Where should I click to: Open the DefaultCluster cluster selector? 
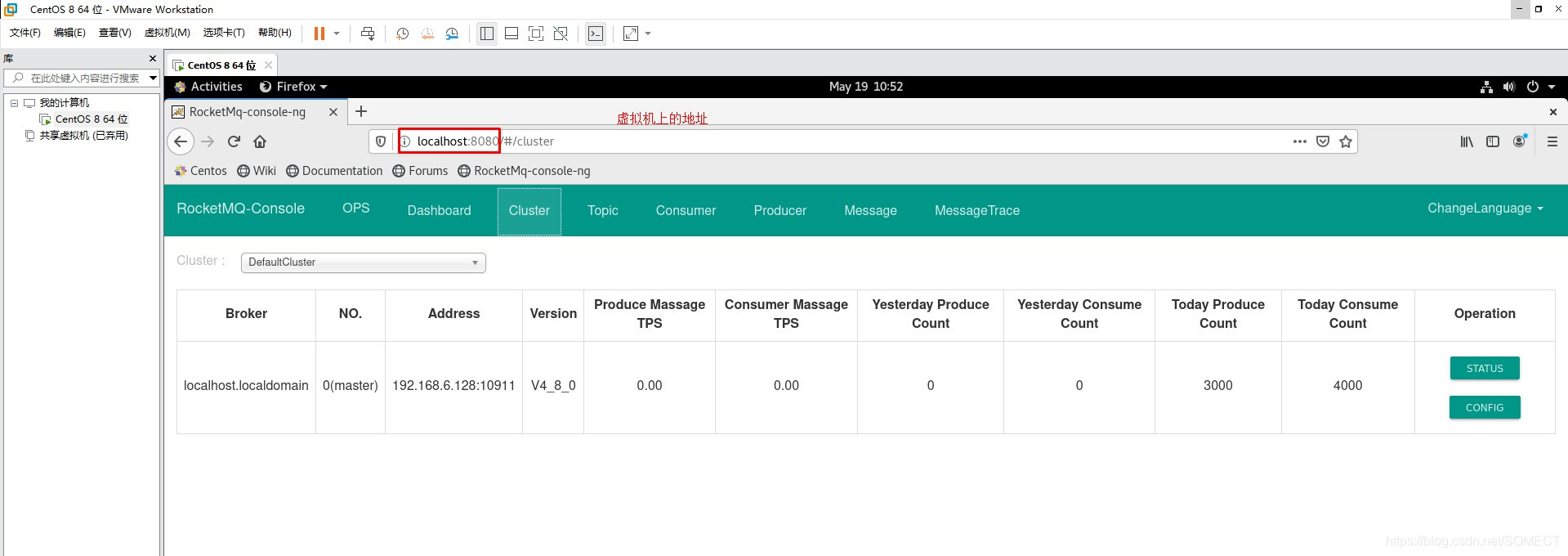tap(364, 262)
